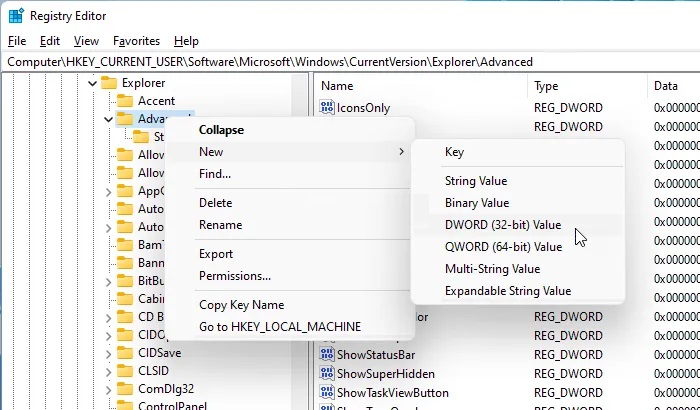Collapse the Explorer tree node
Viewport: 700px width, 410px height.
pos(92,83)
